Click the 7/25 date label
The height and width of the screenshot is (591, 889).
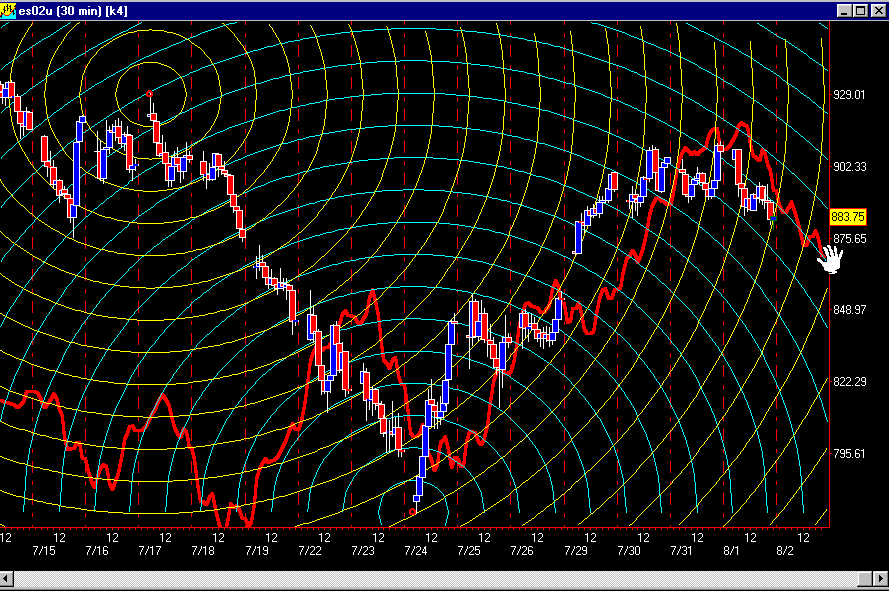pos(469,551)
